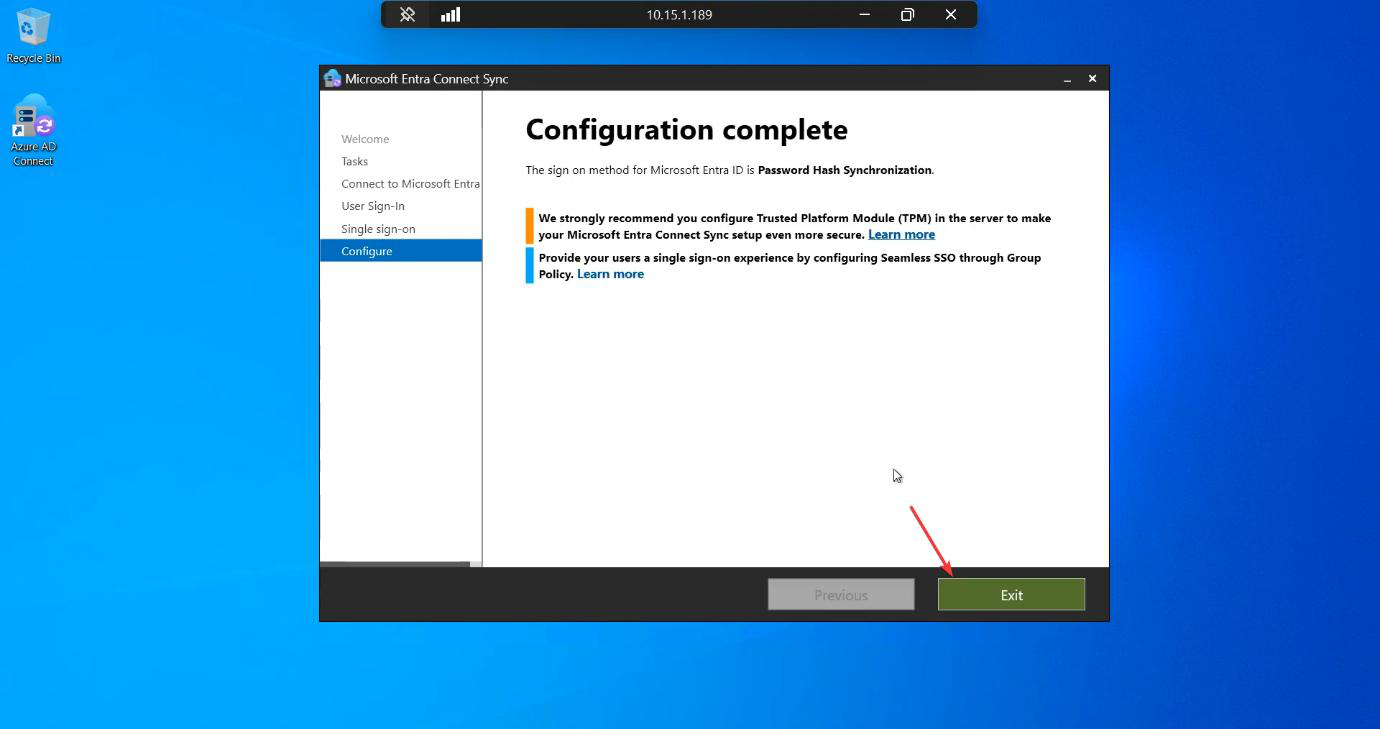Viewport: 1380px width, 729px height.
Task: Click the signal strength icon in session bar
Action: coord(450,14)
